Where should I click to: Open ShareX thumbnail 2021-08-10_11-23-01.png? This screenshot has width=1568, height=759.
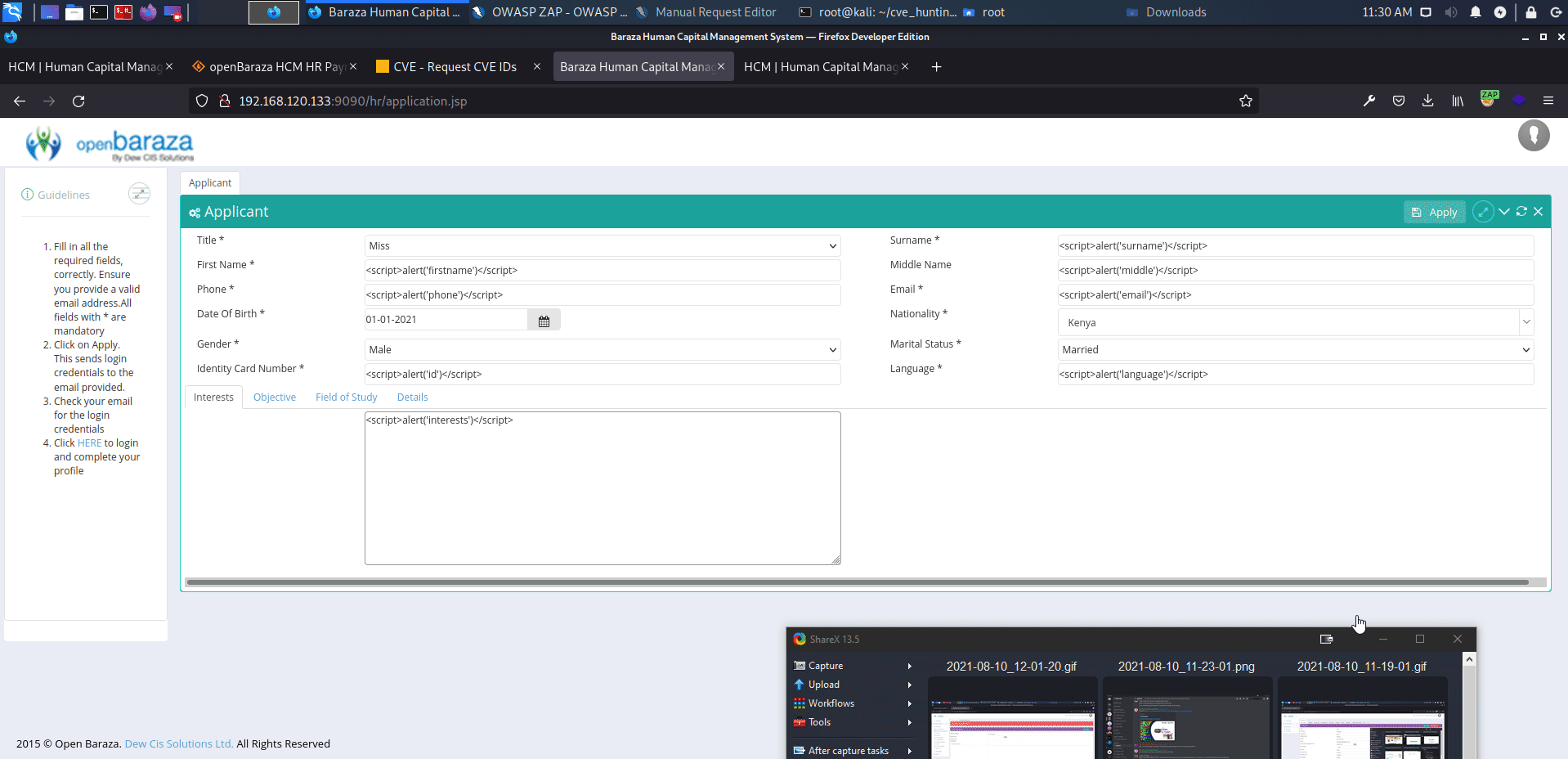pyautogui.click(x=1187, y=717)
